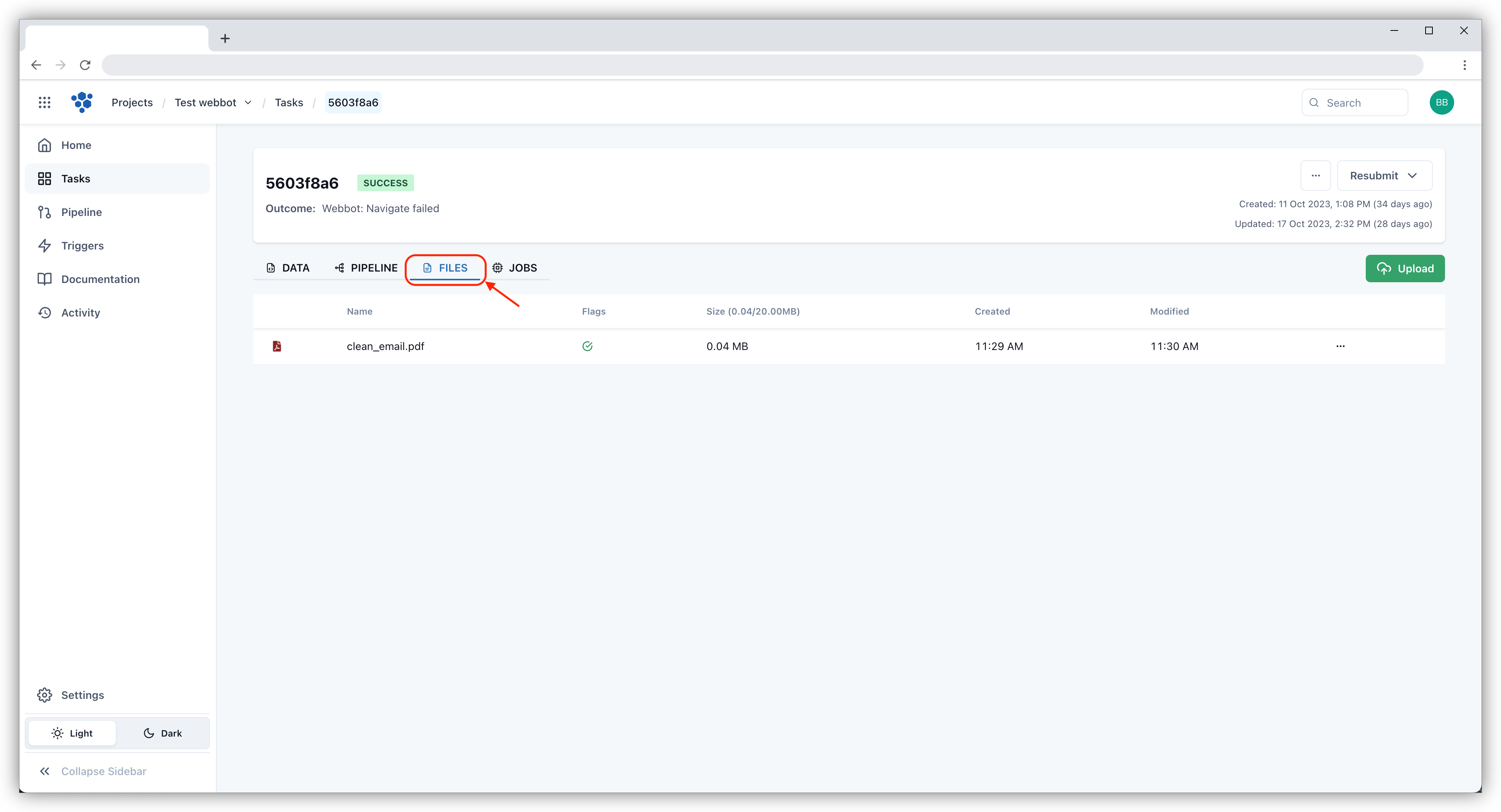Image resolution: width=1501 pixels, height=812 pixels.
Task: Switch to the DATA tab
Action: click(x=288, y=268)
